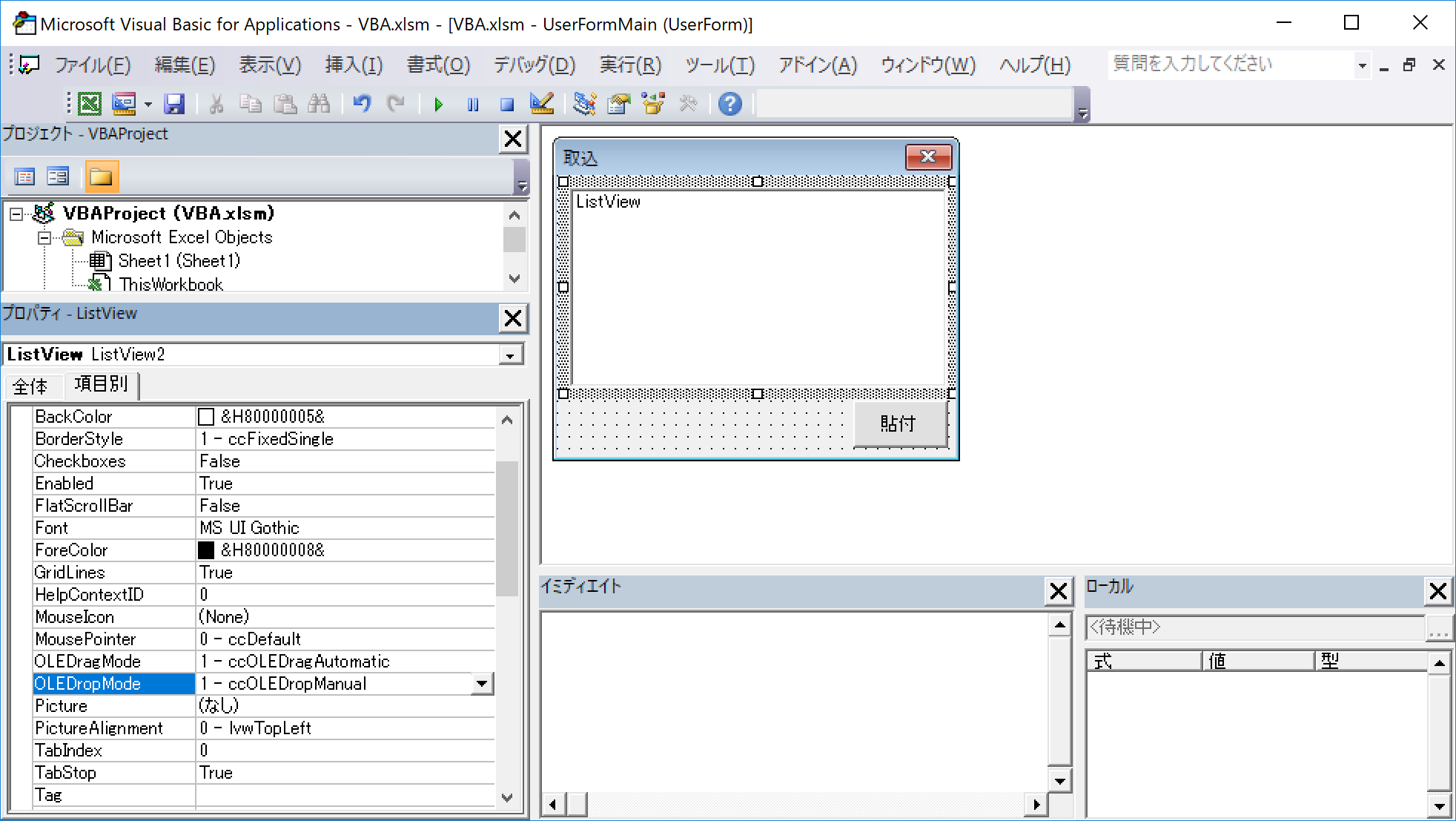Open the 実行(R) menu

(x=630, y=65)
